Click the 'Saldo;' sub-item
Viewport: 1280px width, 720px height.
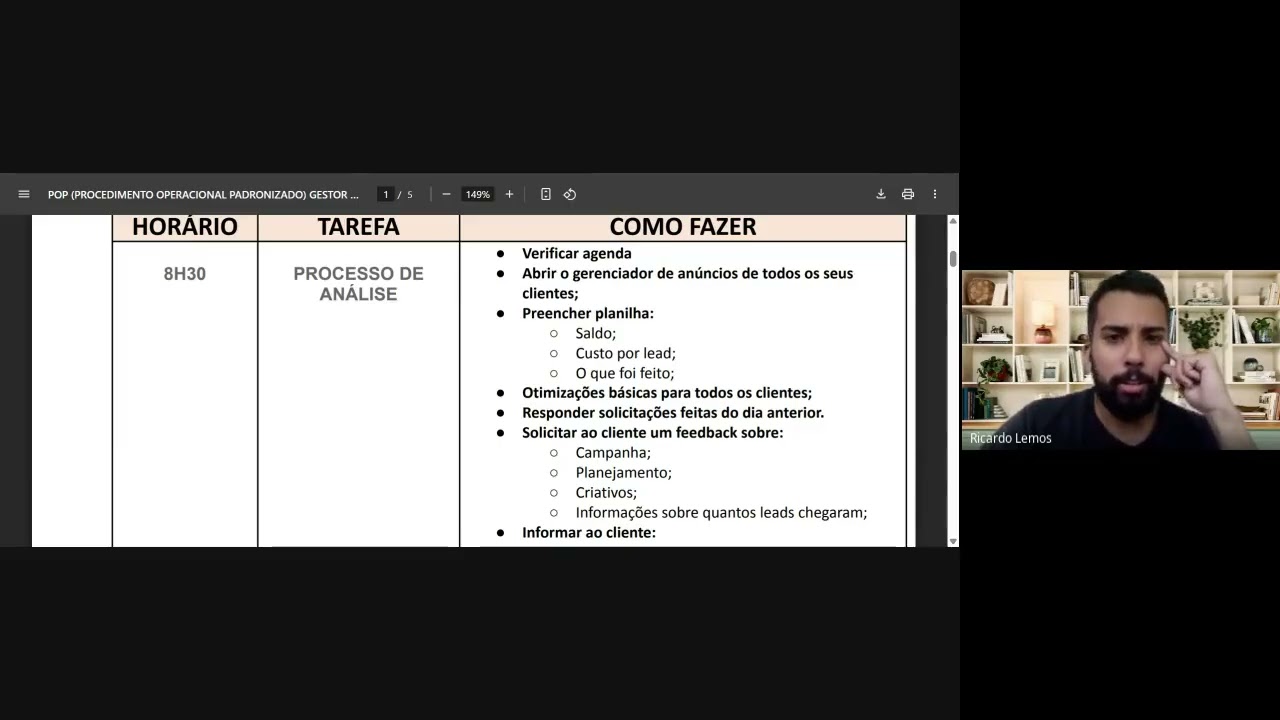click(x=596, y=333)
